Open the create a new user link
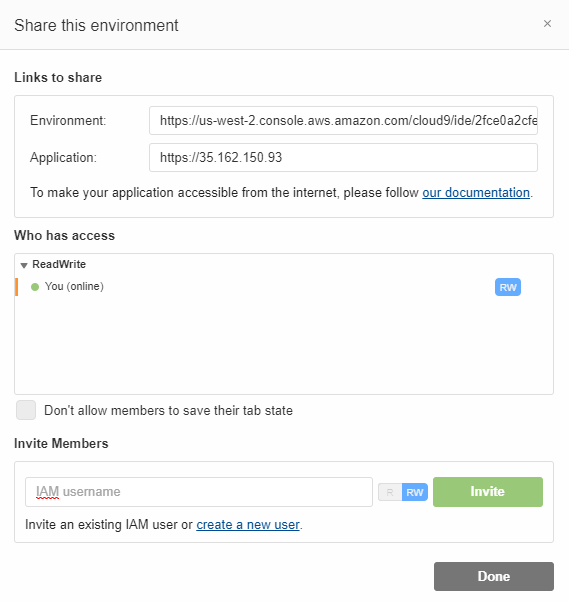The height and width of the screenshot is (602, 569). pyautogui.click(x=248, y=524)
